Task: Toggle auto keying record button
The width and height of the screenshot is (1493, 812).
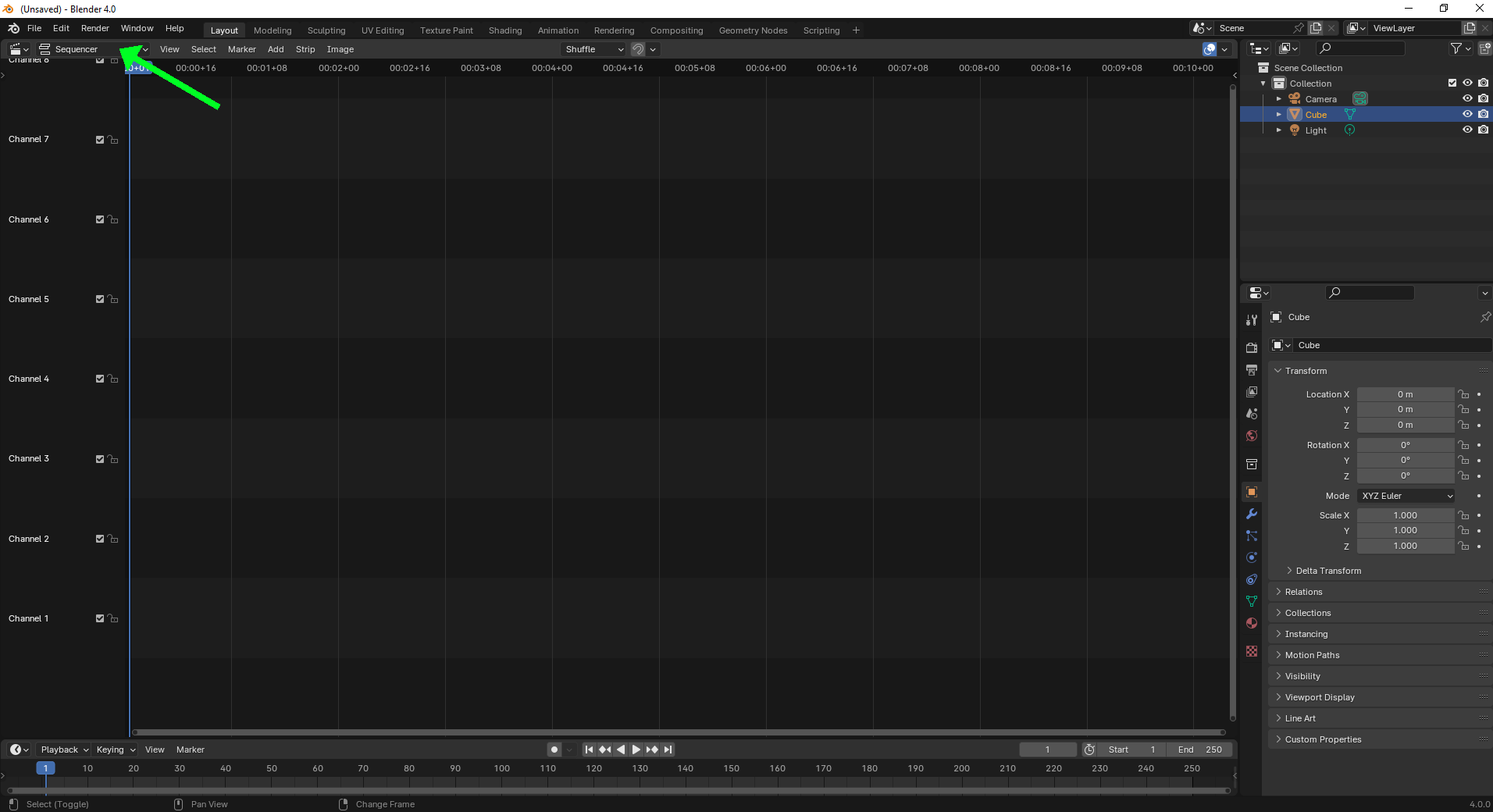Action: click(554, 750)
